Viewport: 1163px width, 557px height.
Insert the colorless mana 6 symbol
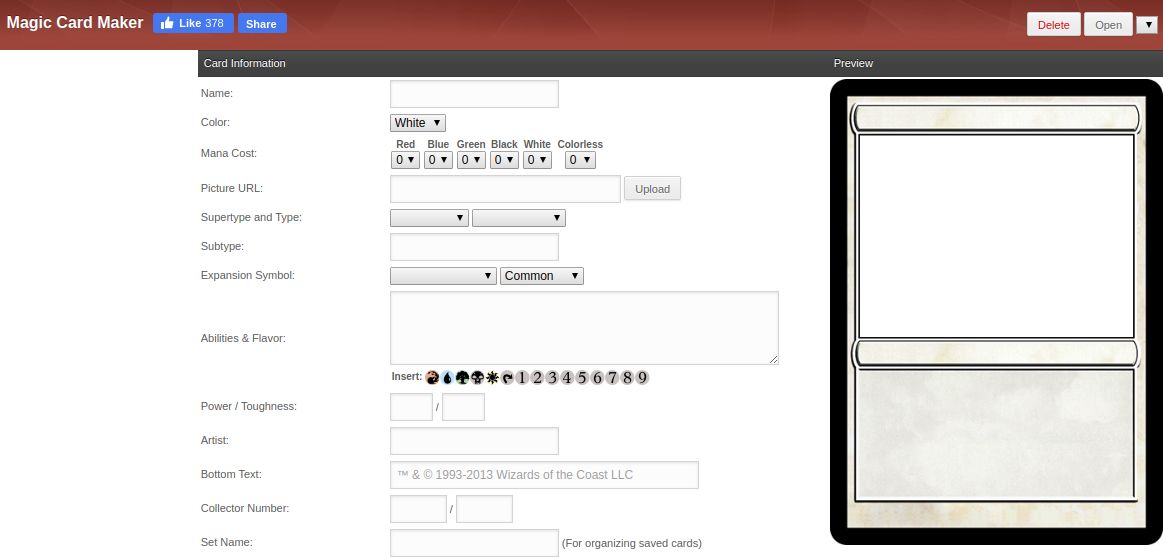pyautogui.click(x=597, y=378)
